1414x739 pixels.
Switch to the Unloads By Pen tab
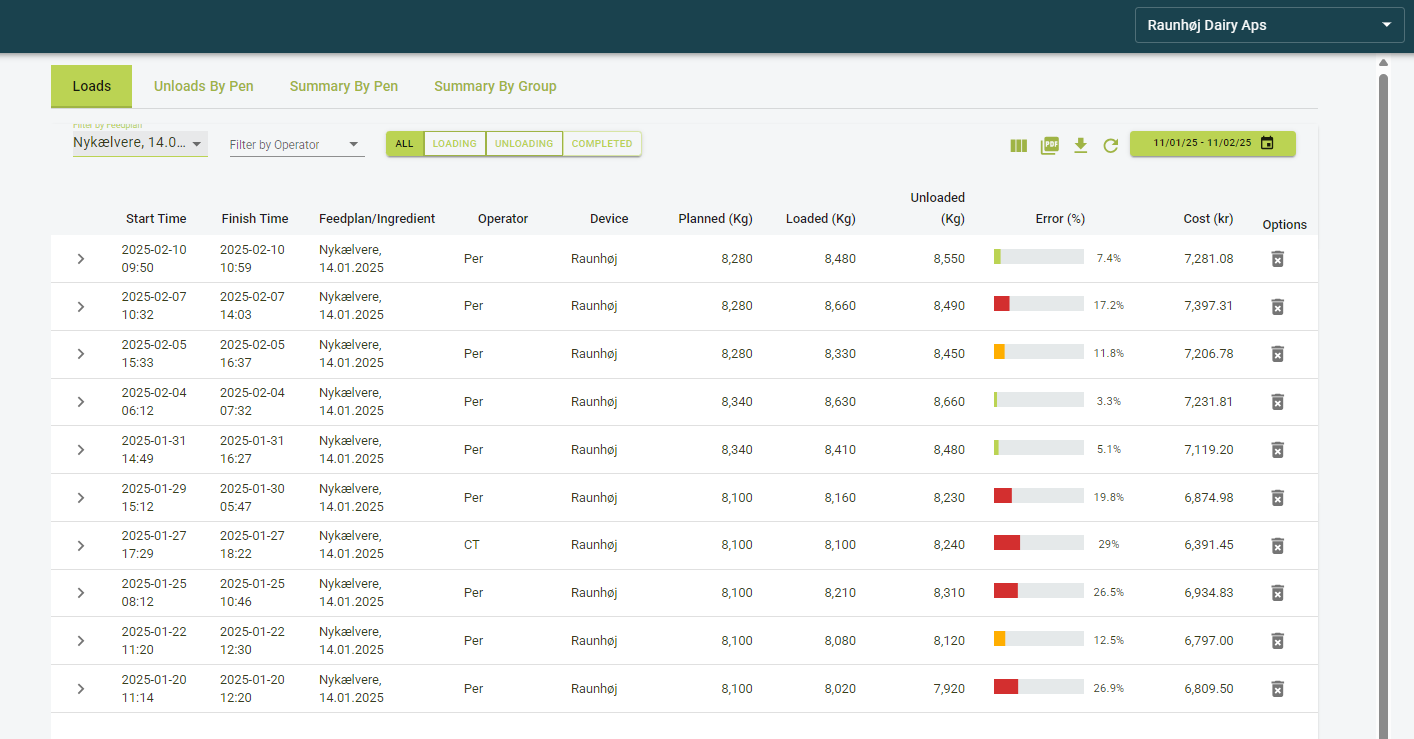(204, 87)
